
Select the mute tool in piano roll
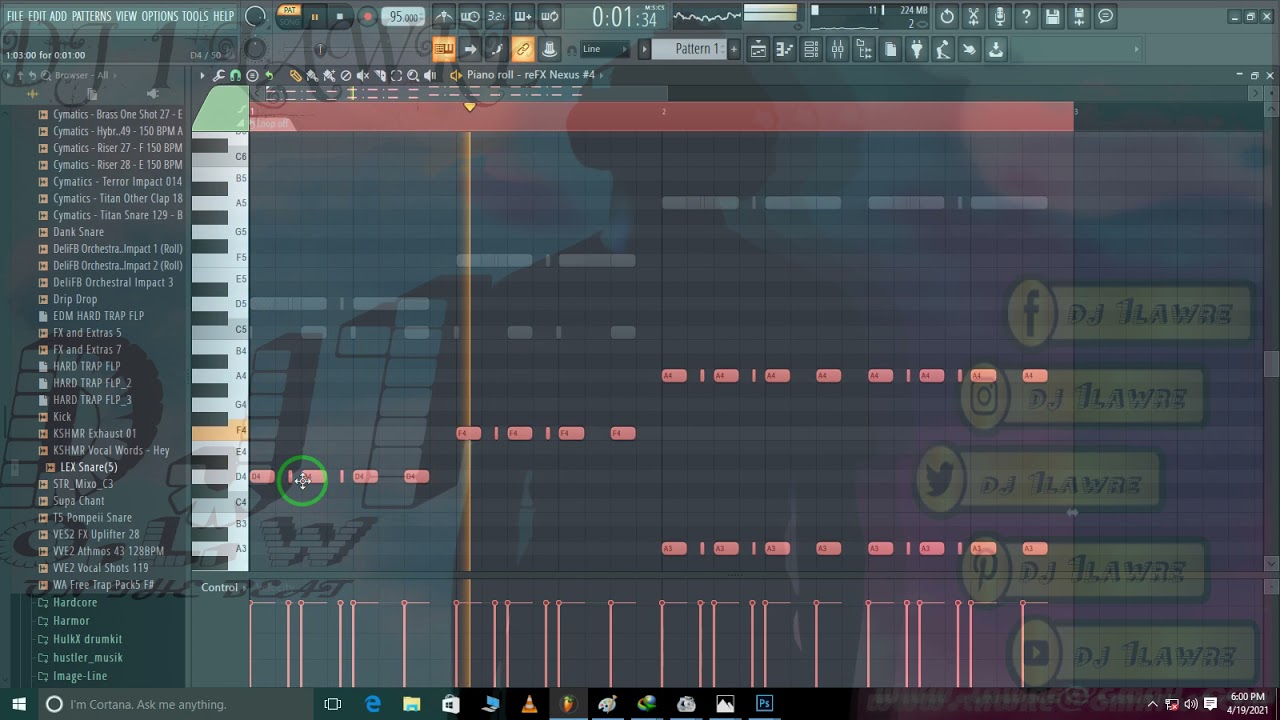coord(363,75)
